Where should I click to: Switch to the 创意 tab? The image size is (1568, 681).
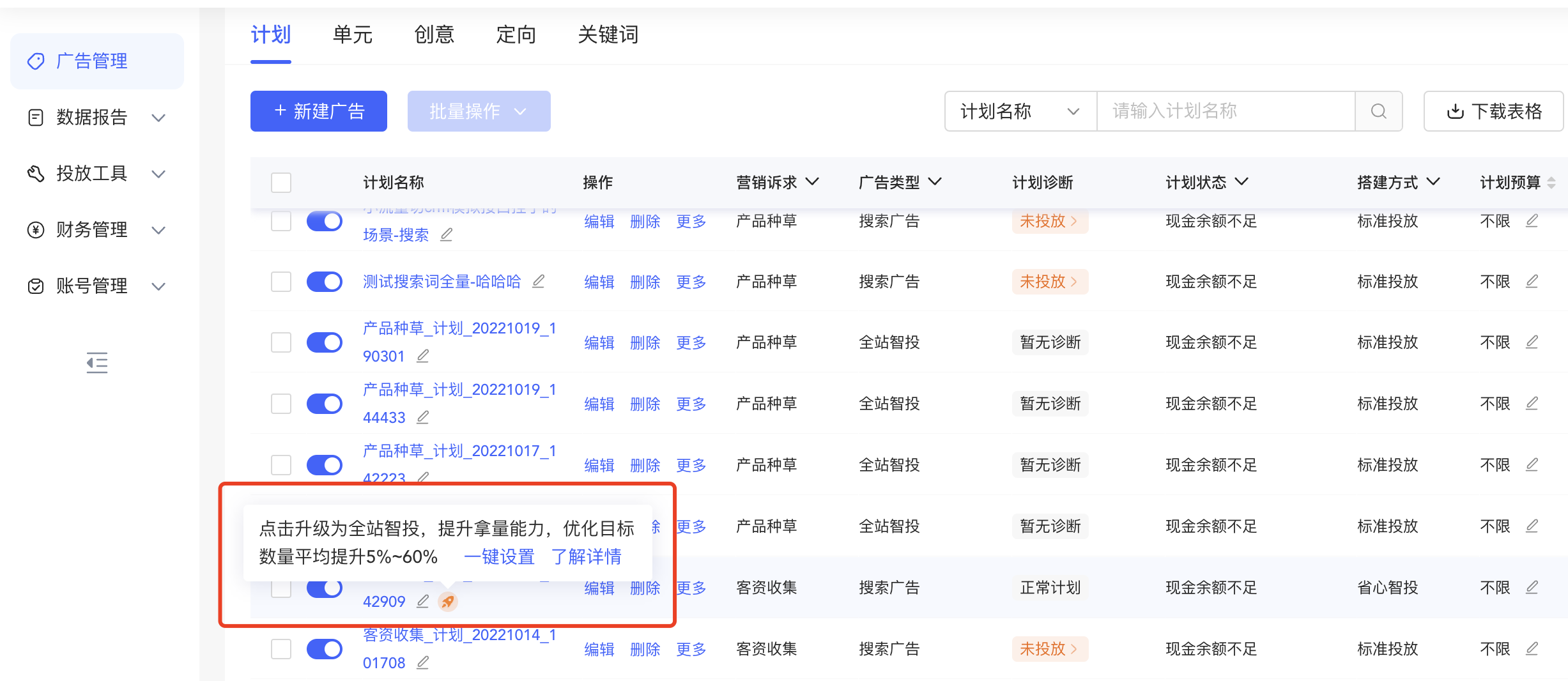(434, 34)
